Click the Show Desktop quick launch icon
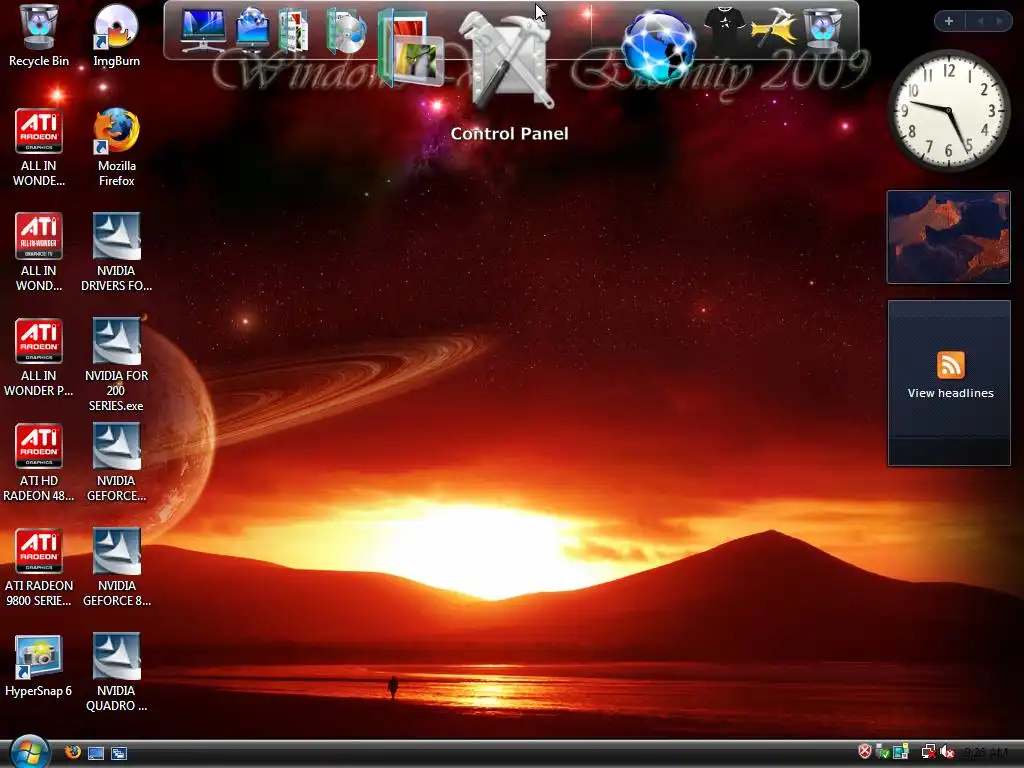The image size is (1024, 768). tap(96, 754)
